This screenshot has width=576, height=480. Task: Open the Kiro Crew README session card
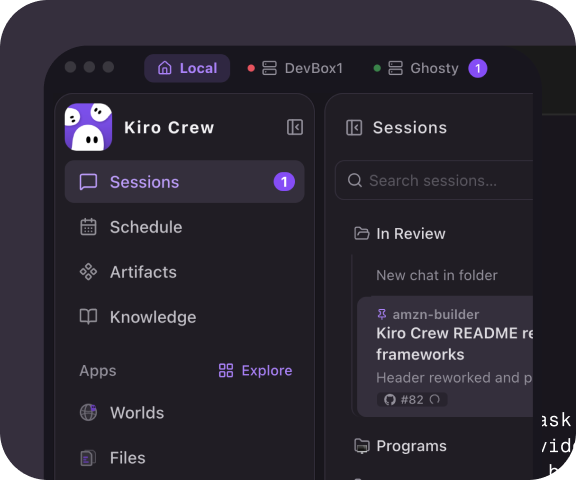(445, 356)
